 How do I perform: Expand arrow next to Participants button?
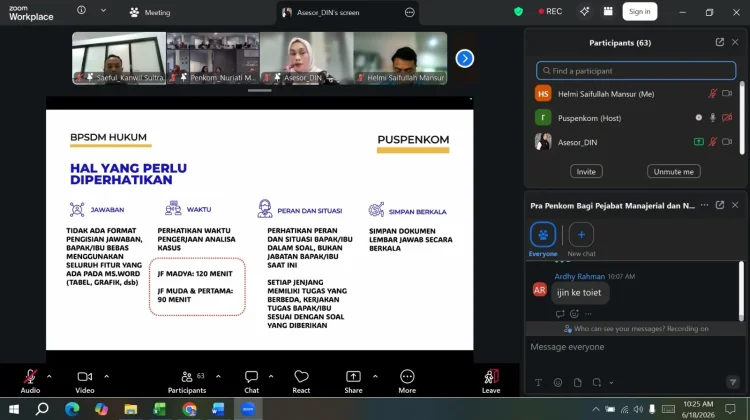pos(218,376)
